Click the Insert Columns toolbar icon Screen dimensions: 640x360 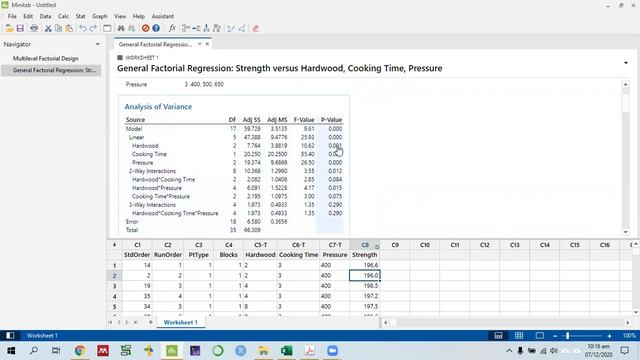pyautogui.click(x=207, y=28)
